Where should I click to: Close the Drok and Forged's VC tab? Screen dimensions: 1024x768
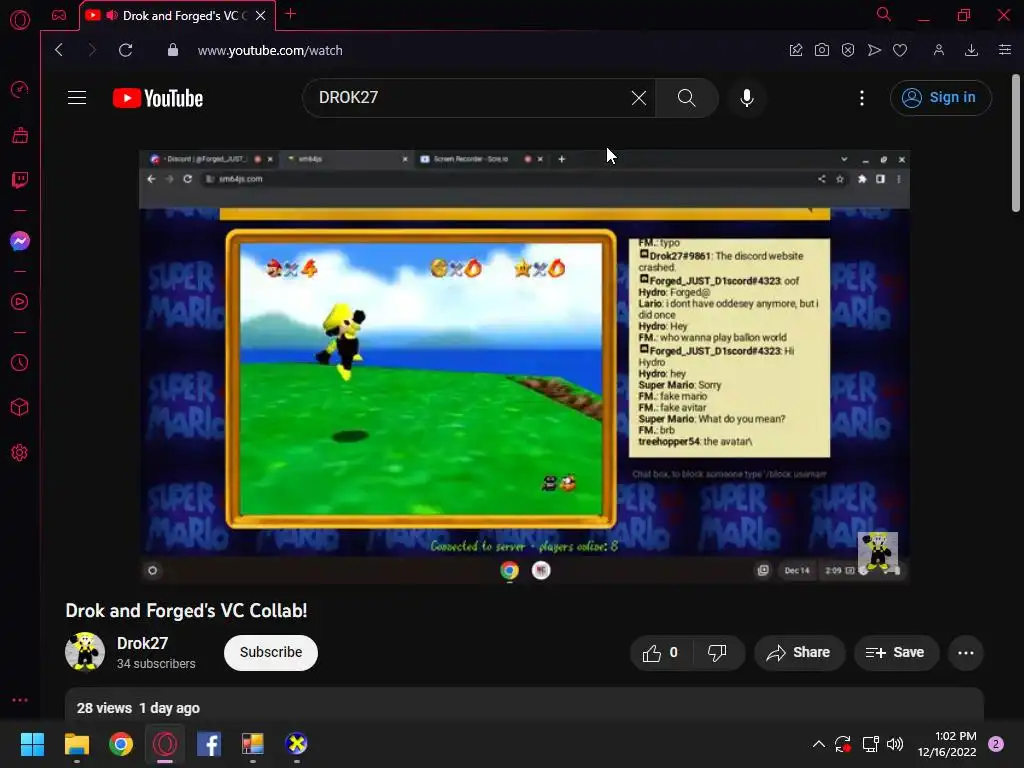pyautogui.click(x=261, y=15)
